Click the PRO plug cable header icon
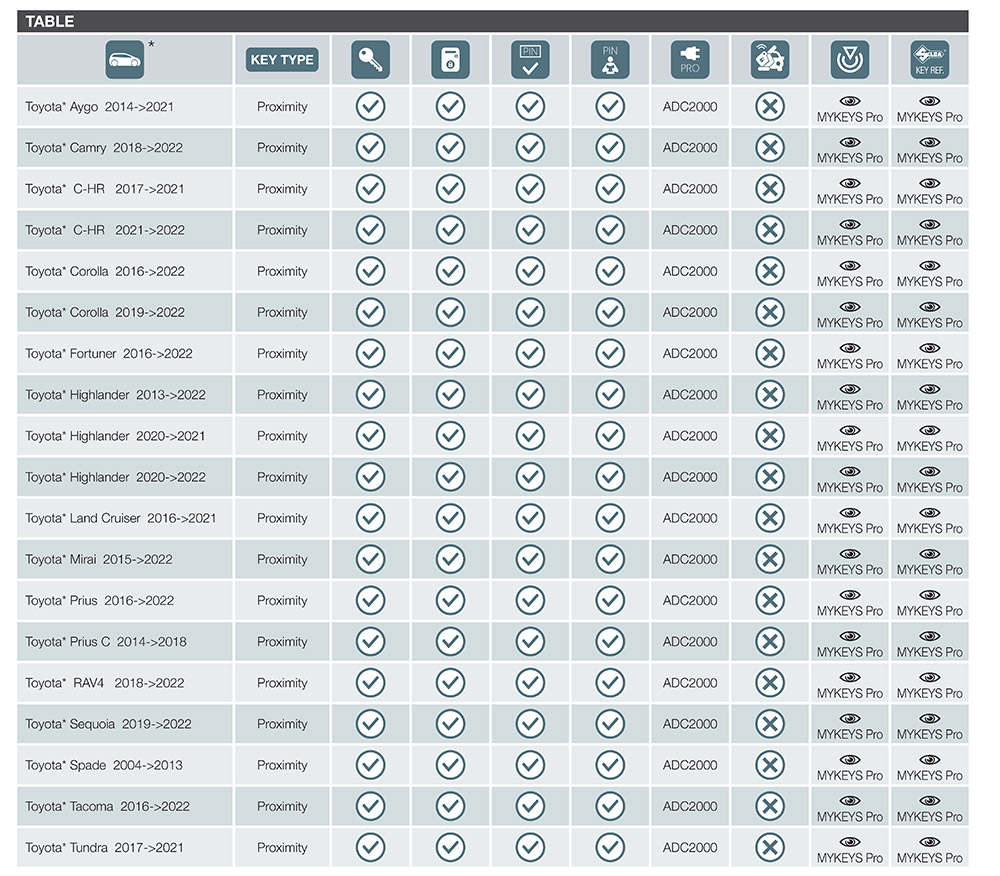This screenshot has width=1000, height=876. (x=690, y=60)
